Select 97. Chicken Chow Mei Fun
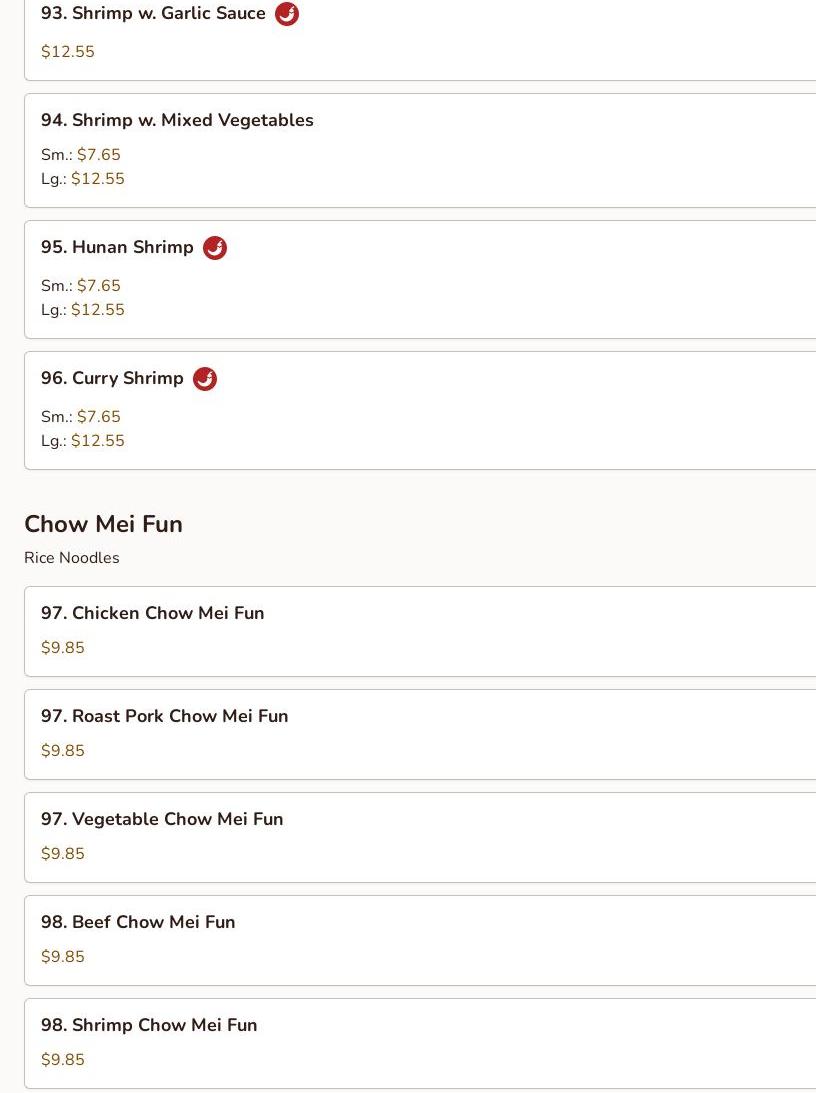 [x=152, y=613]
